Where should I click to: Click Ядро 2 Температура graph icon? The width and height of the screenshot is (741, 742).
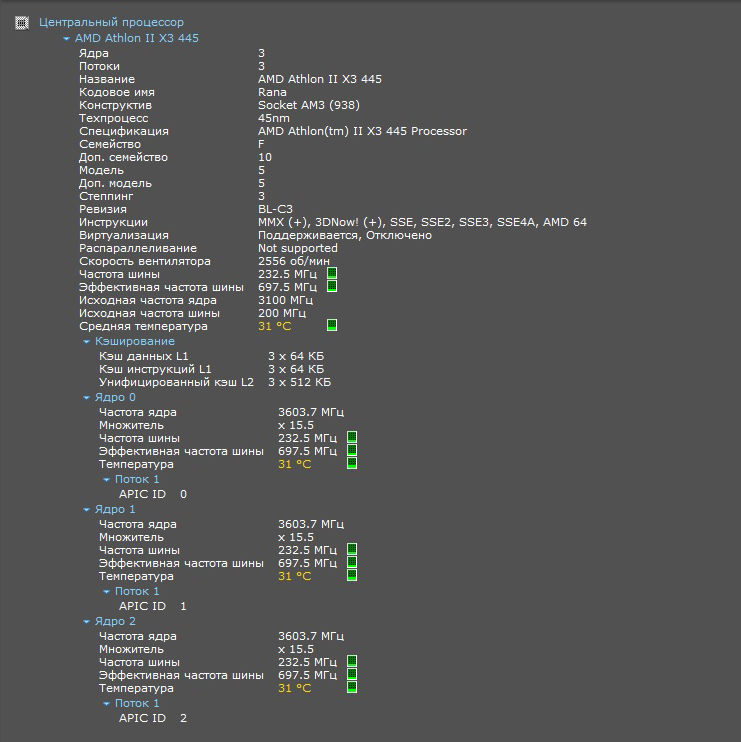click(x=352, y=688)
